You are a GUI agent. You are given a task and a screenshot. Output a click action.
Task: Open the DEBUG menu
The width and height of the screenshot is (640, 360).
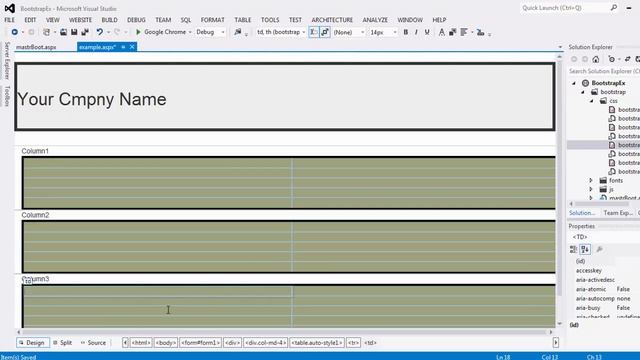click(136, 20)
